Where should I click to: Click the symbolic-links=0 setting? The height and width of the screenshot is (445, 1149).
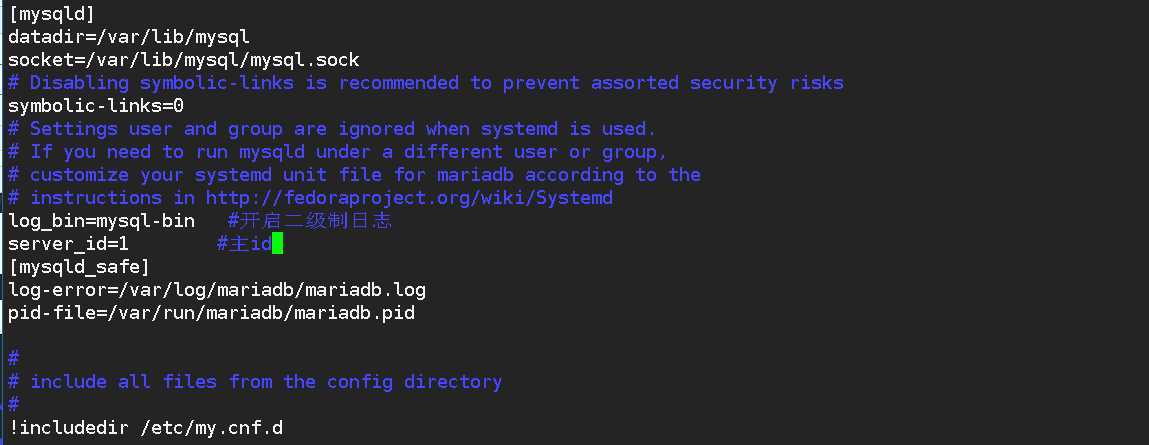tap(96, 106)
